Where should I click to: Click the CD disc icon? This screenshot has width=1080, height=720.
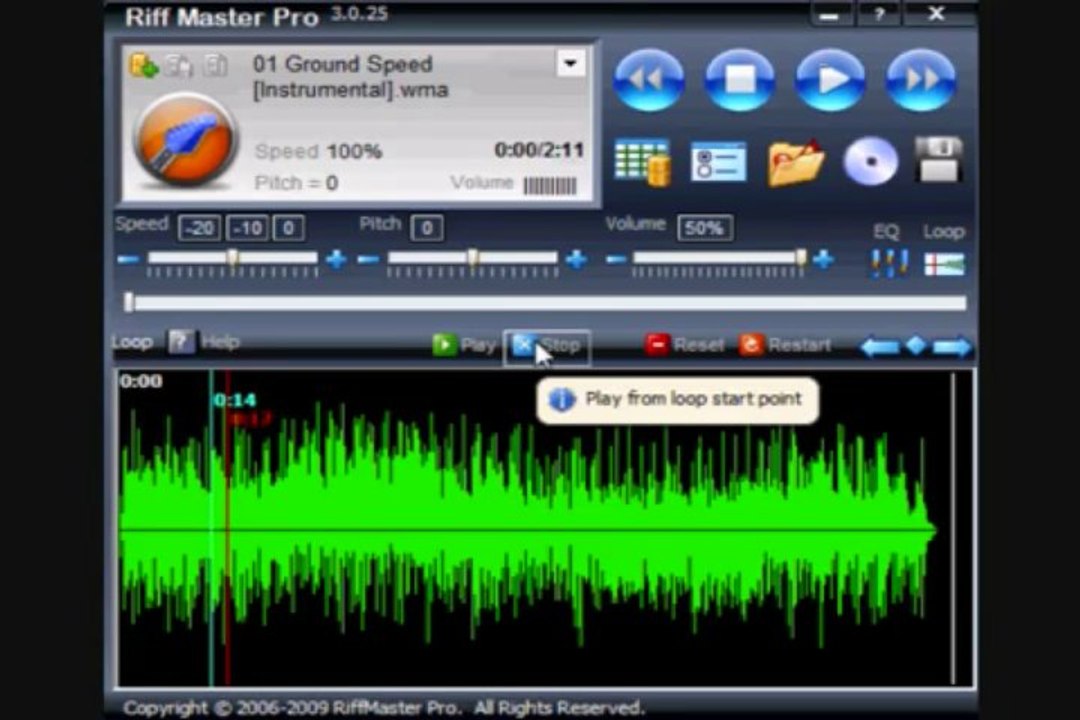871,162
